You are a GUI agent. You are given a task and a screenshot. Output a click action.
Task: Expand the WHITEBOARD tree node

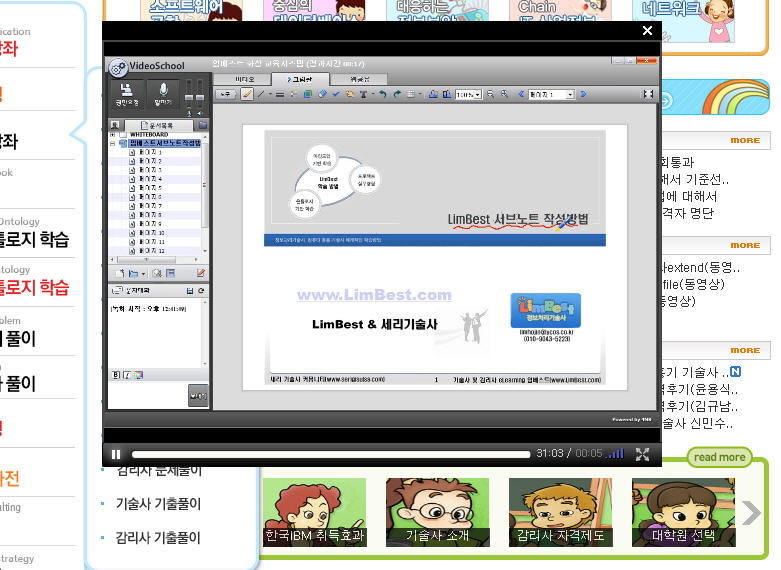pyautogui.click(x=113, y=135)
